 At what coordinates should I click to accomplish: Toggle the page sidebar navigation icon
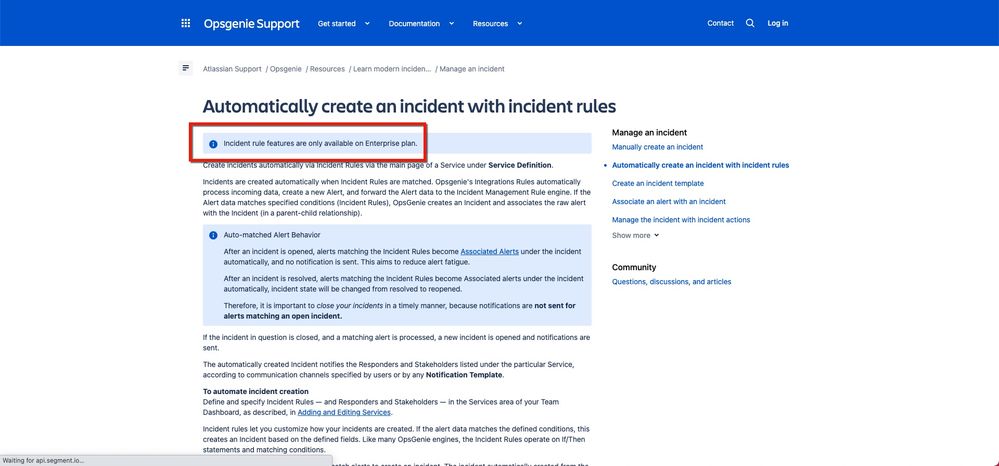click(x=185, y=68)
